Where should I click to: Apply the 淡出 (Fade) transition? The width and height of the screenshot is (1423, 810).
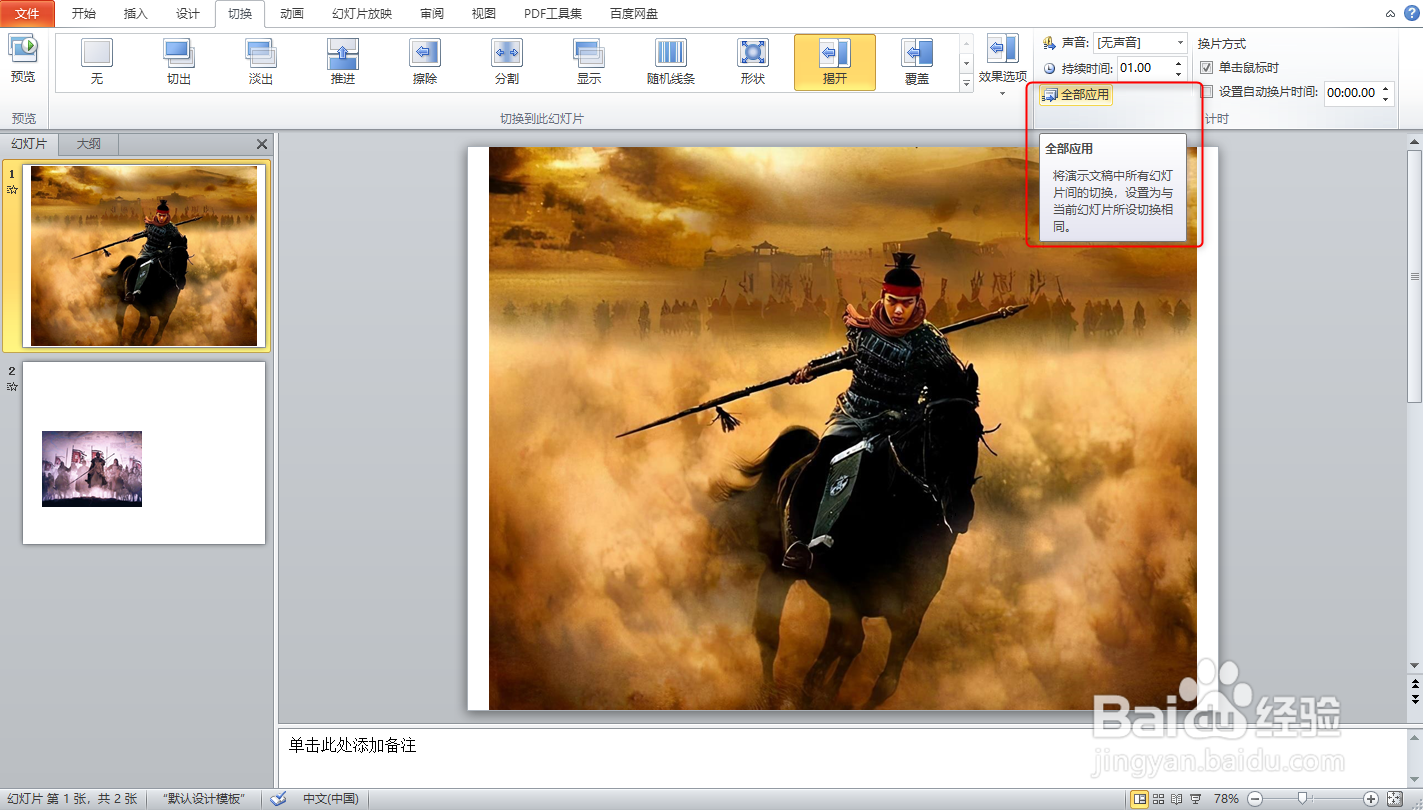[261, 62]
